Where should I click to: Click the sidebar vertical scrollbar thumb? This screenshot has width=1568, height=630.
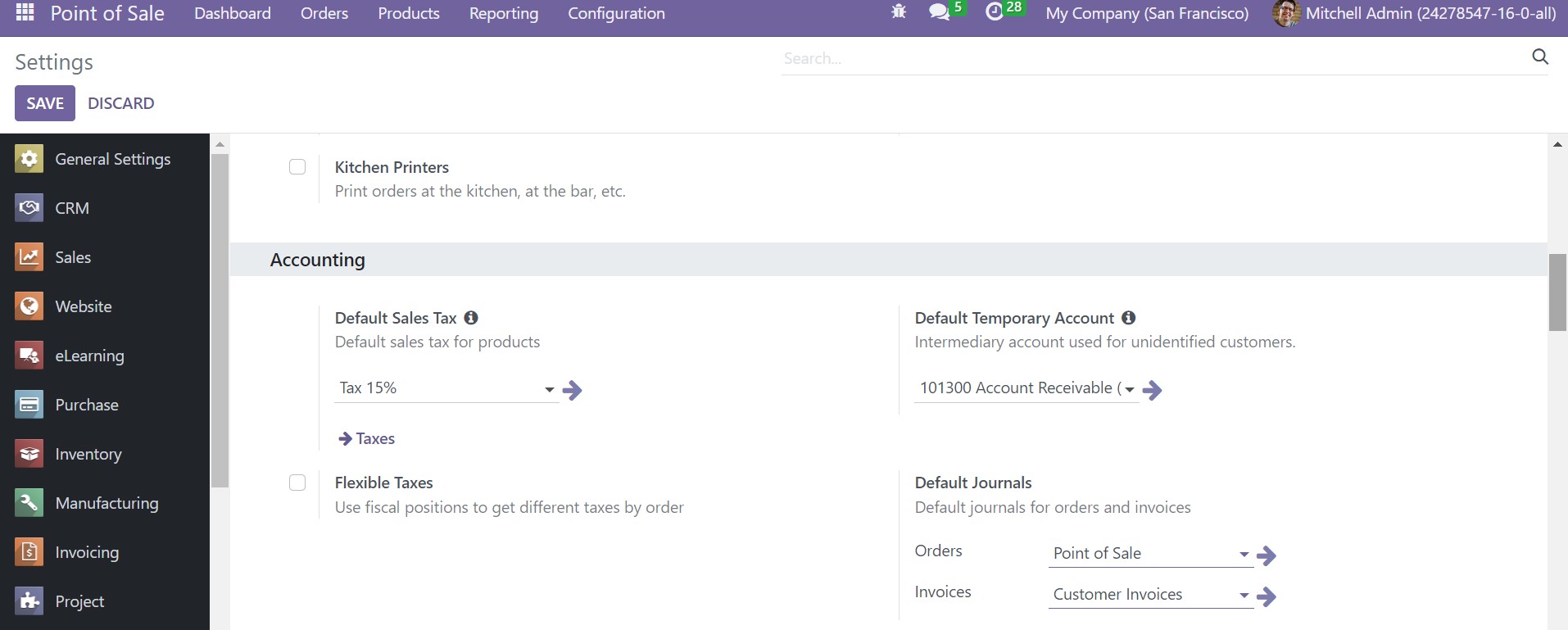pyautogui.click(x=220, y=320)
